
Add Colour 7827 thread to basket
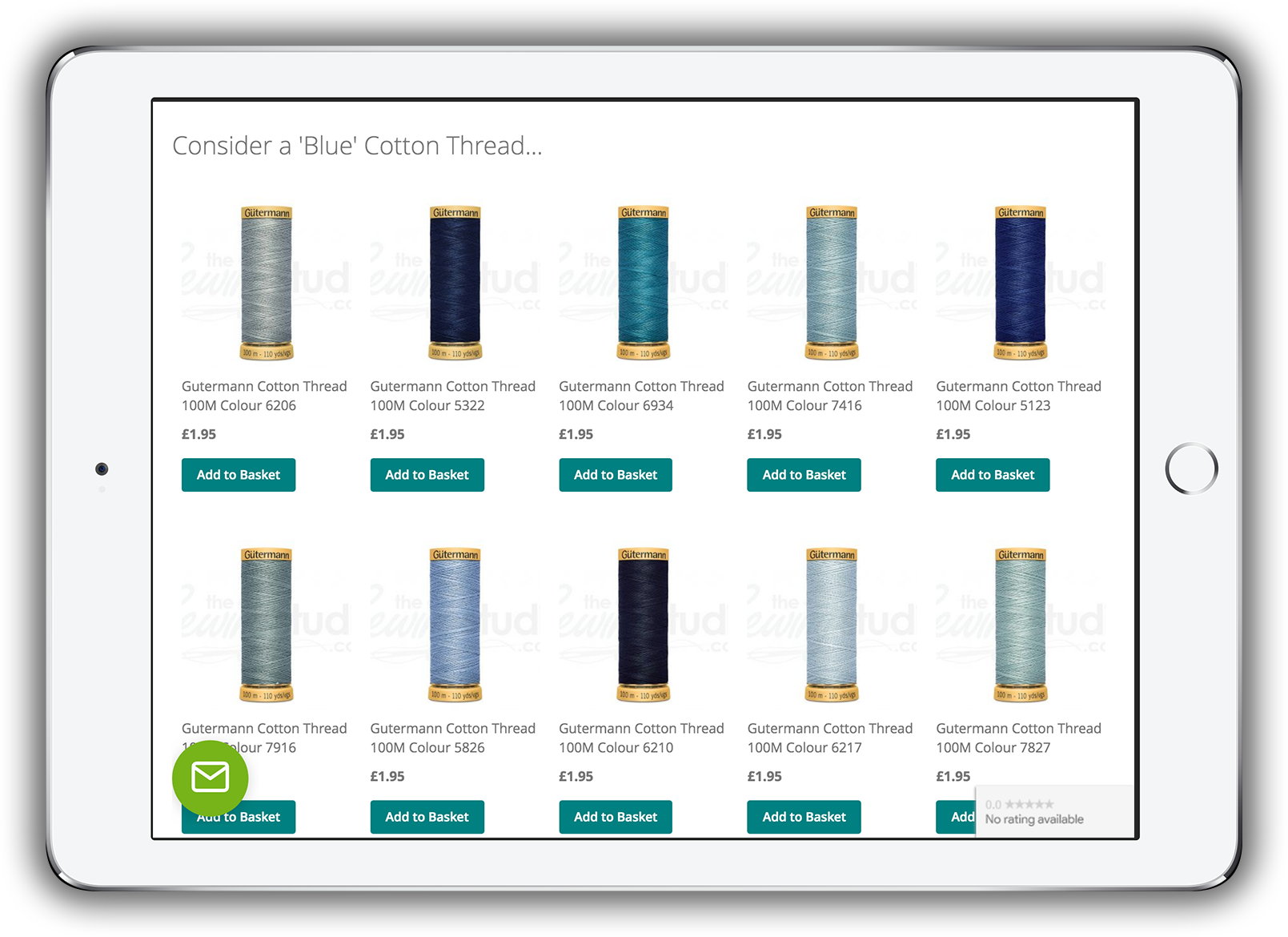(x=956, y=817)
